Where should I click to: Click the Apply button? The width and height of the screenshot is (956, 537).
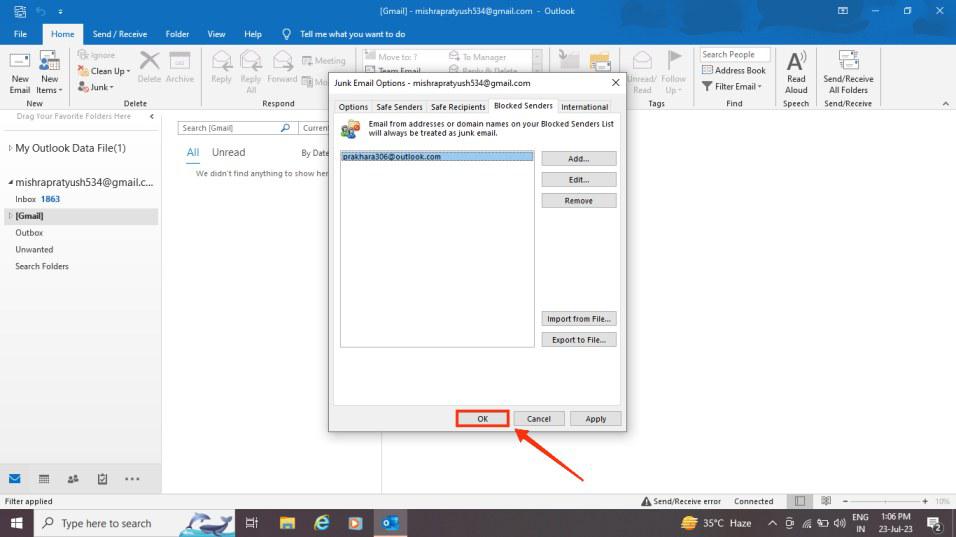pyautogui.click(x=595, y=419)
